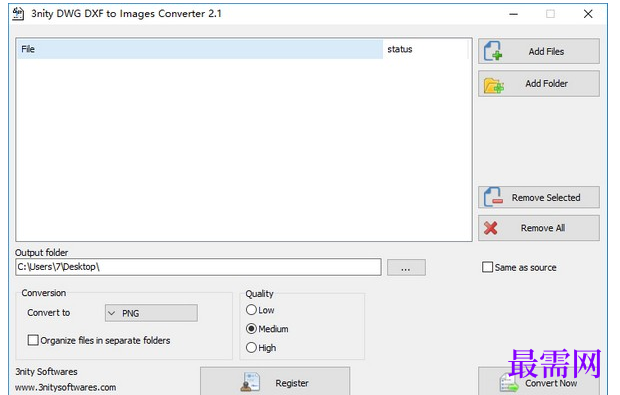Image resolution: width=620 pixels, height=395 pixels.
Task: Select Medium quality radio button
Action: point(251,329)
